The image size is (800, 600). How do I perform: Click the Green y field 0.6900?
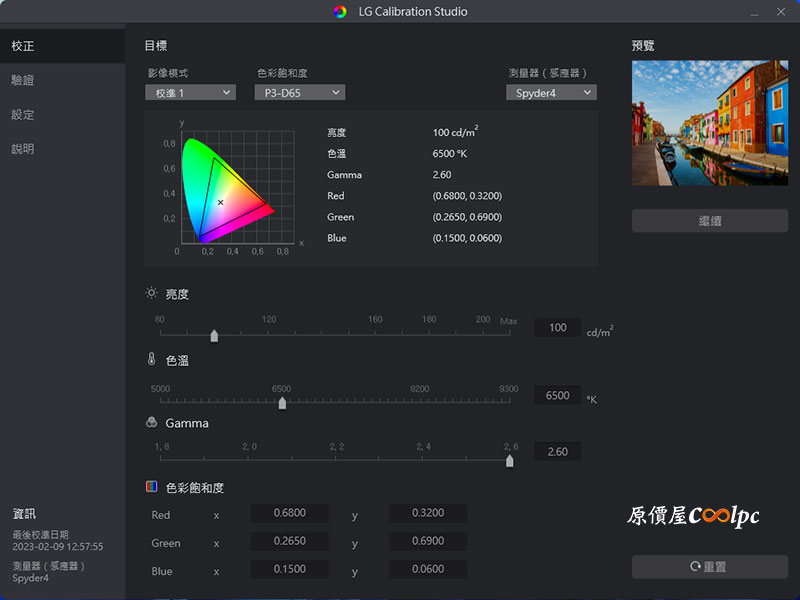[x=428, y=541]
